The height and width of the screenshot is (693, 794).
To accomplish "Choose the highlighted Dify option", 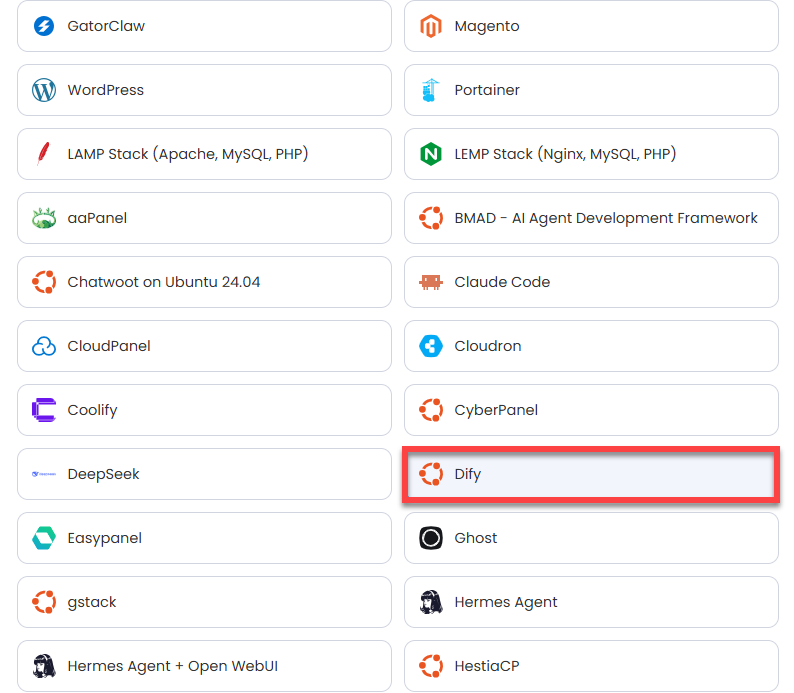I will pyautogui.click(x=591, y=474).
